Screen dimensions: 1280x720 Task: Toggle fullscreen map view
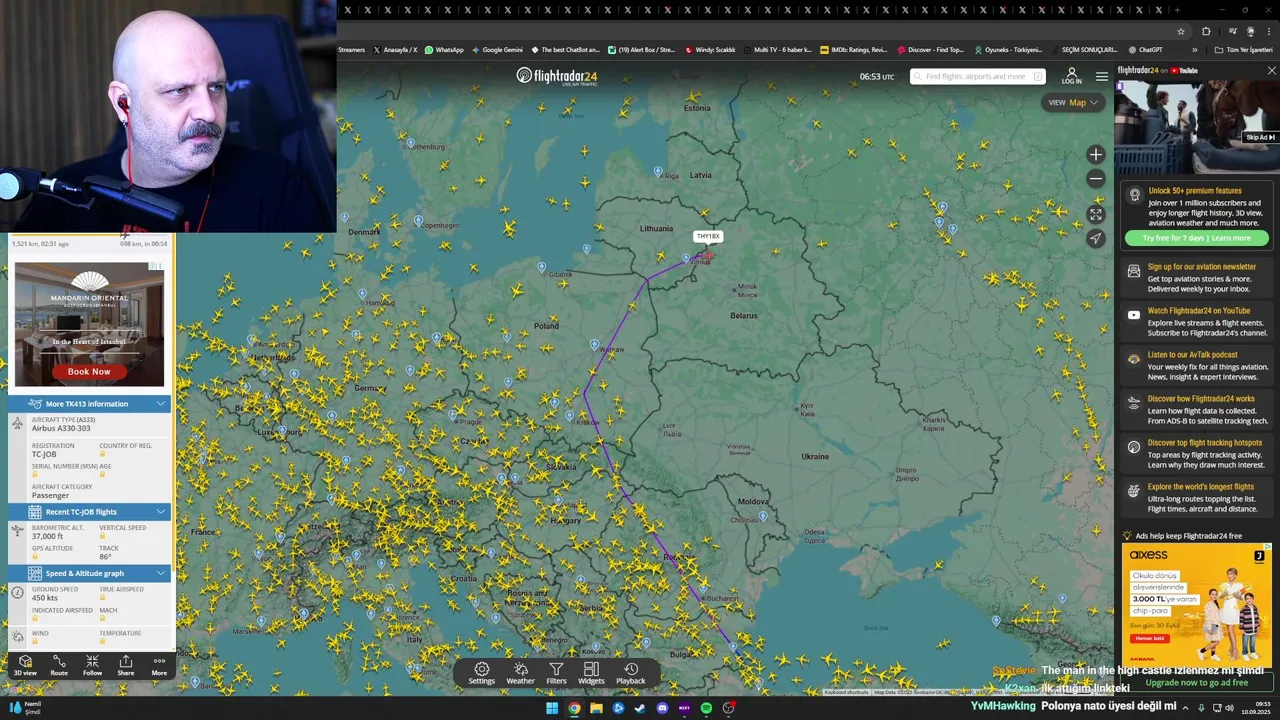(1096, 214)
